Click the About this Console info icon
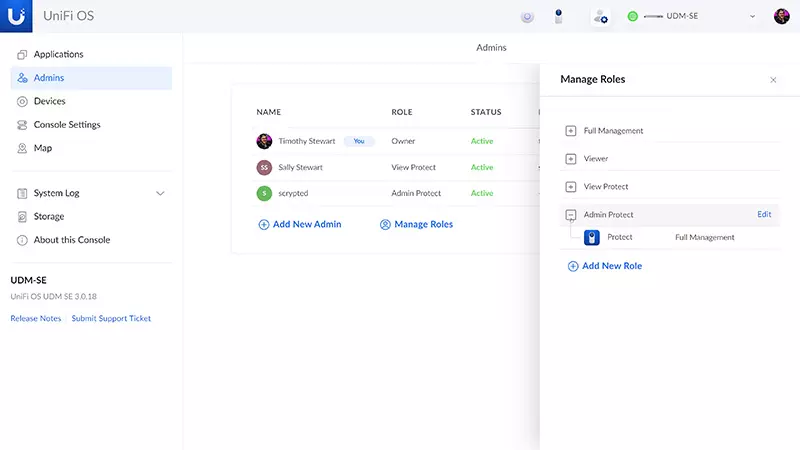 (22, 240)
